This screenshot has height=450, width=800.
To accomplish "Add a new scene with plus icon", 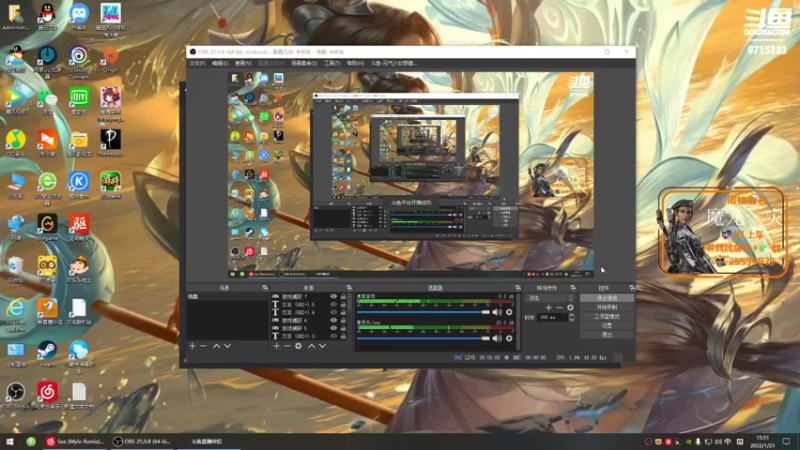I will (x=192, y=346).
